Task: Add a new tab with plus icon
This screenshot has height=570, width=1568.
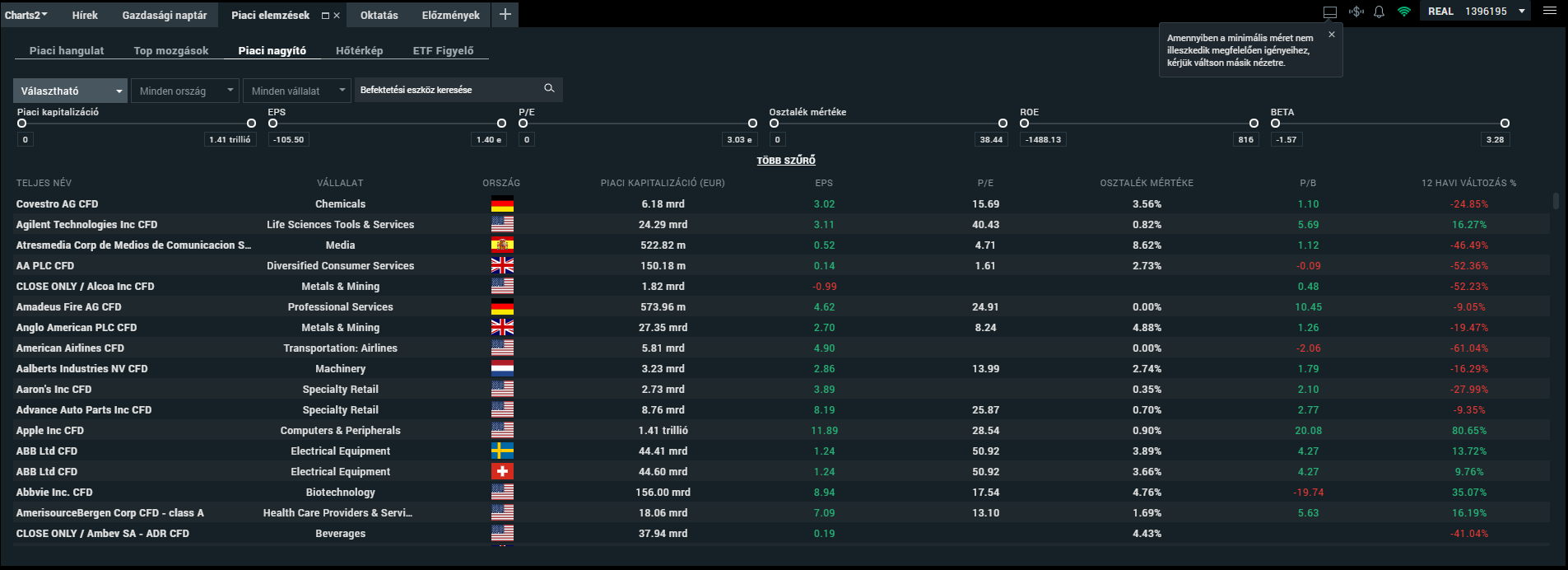Action: point(505,15)
